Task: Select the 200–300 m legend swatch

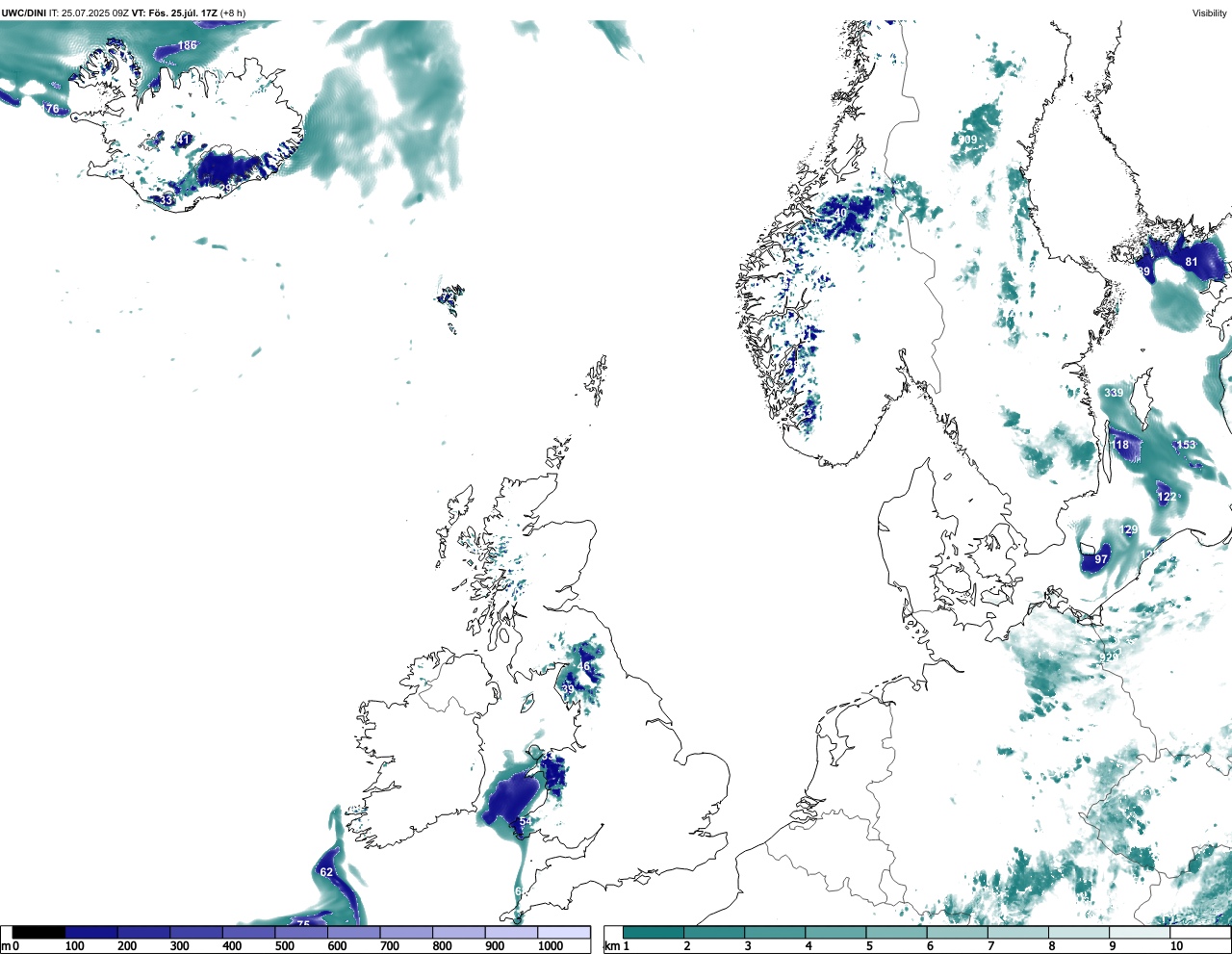Action: (144, 932)
